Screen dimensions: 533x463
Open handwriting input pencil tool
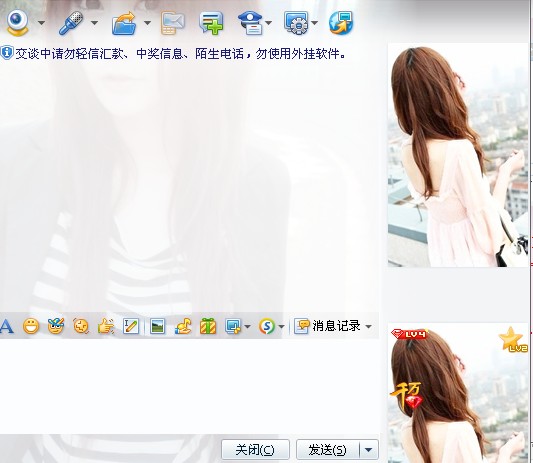(x=131, y=326)
